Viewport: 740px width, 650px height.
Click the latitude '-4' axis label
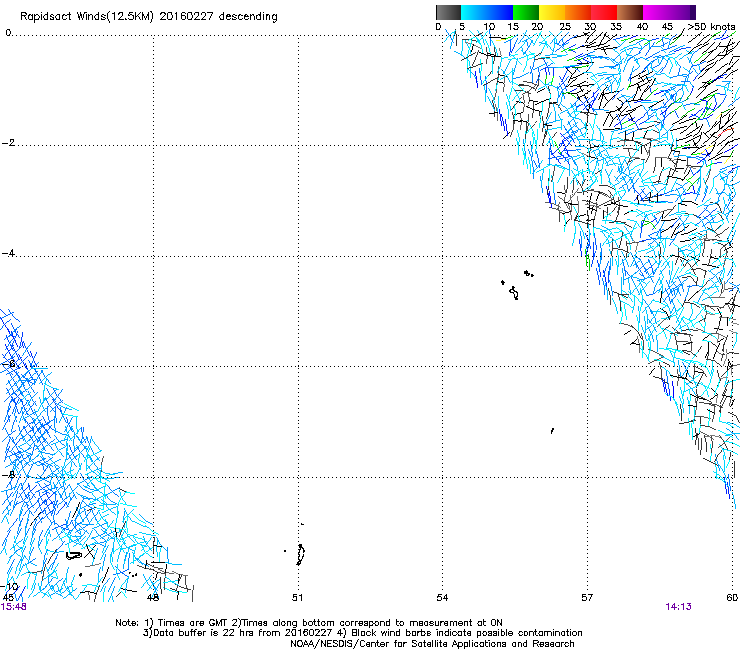[x=8, y=253]
